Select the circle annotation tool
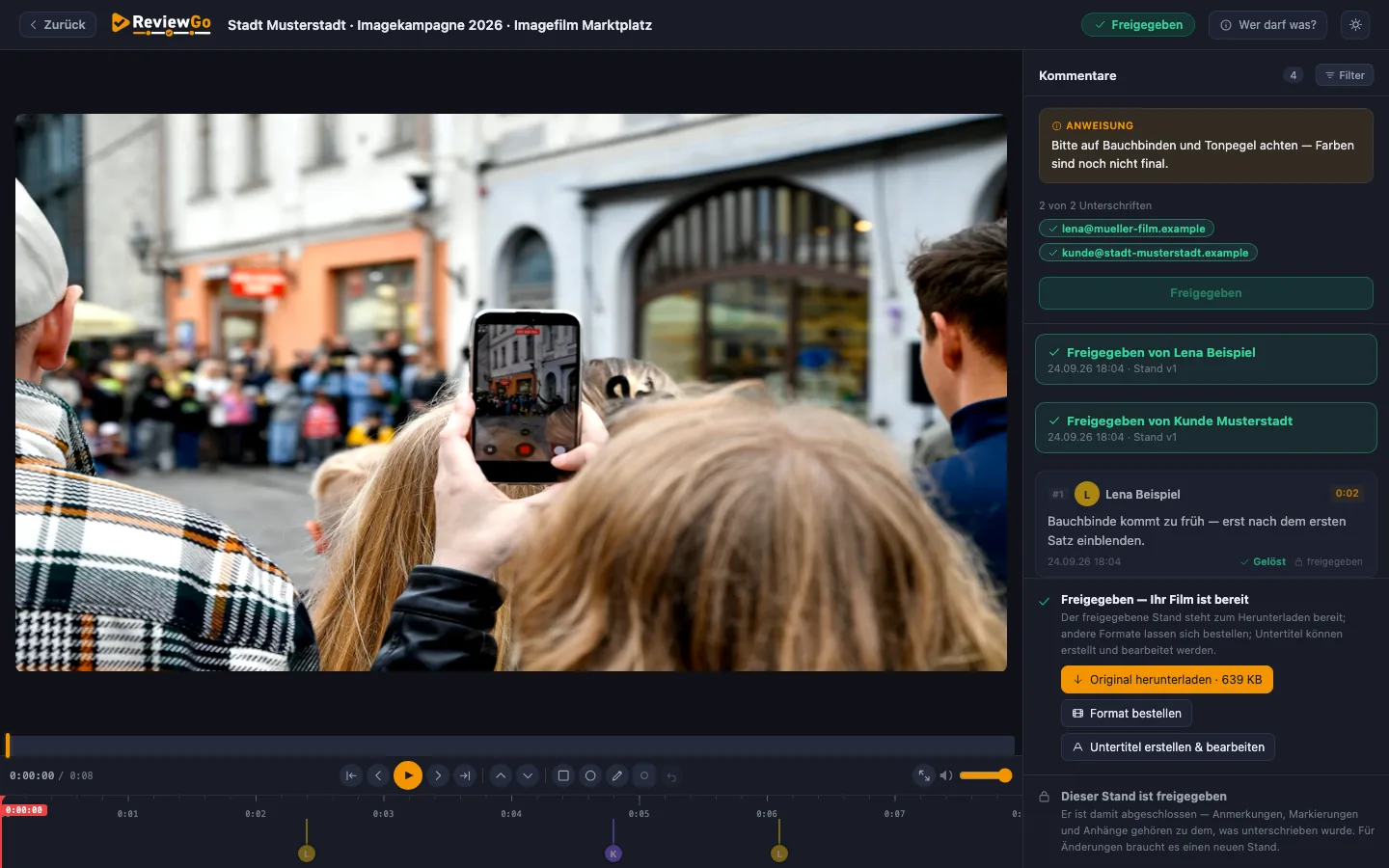This screenshot has width=1389, height=868. [590, 775]
